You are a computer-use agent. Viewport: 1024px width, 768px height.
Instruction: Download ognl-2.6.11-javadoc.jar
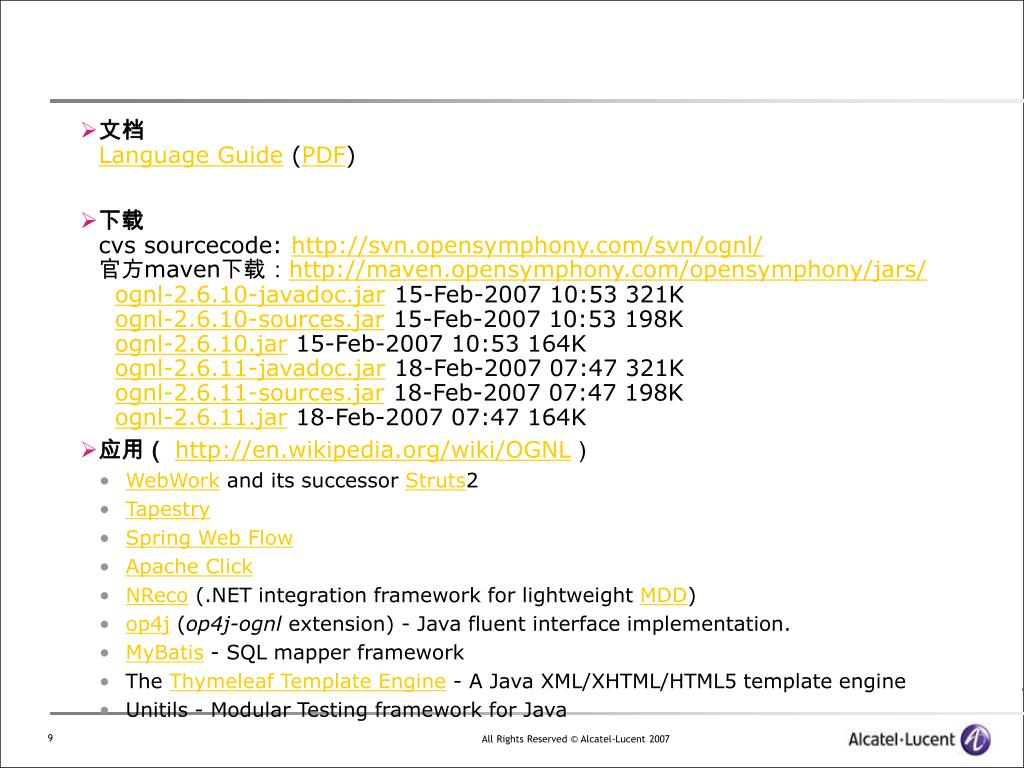tap(249, 368)
